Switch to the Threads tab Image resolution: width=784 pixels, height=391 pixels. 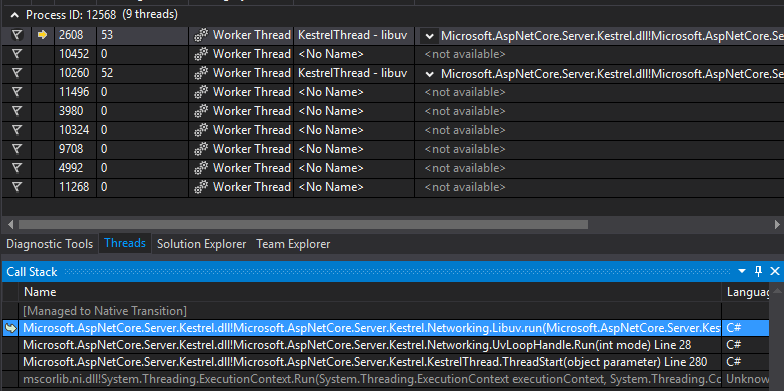coord(125,244)
